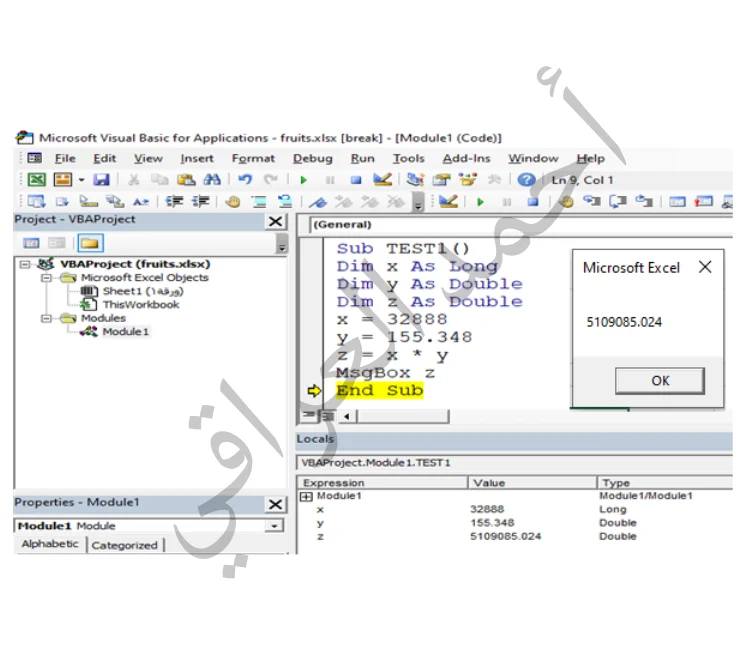Screen dimensions: 751x664
Task: Open the File menu
Action: 65,159
